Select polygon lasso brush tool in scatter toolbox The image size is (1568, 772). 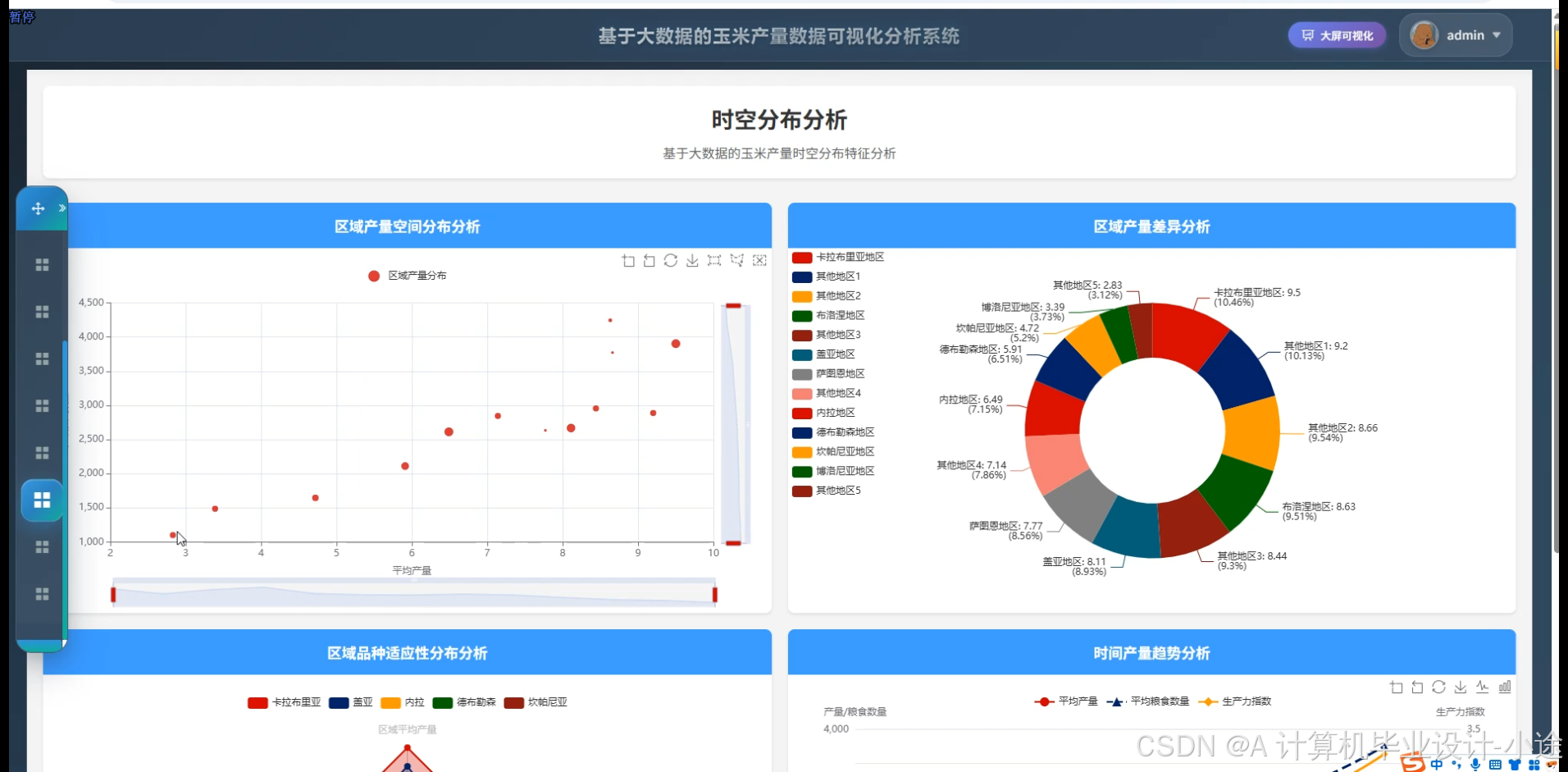pos(736,261)
